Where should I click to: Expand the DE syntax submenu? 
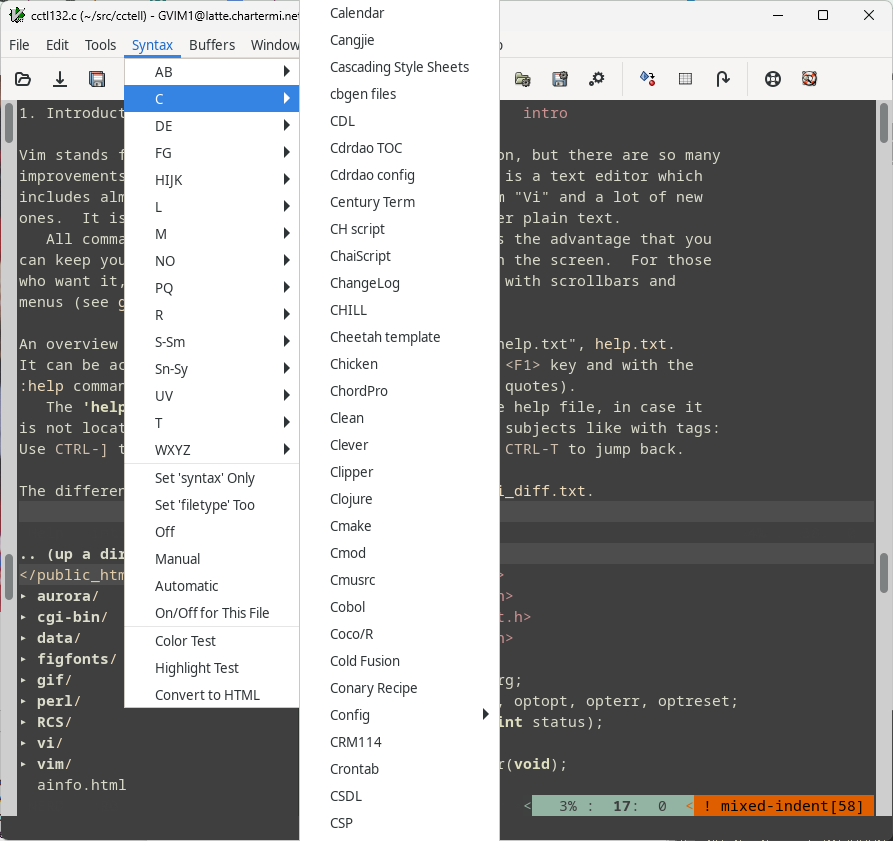click(x=211, y=126)
